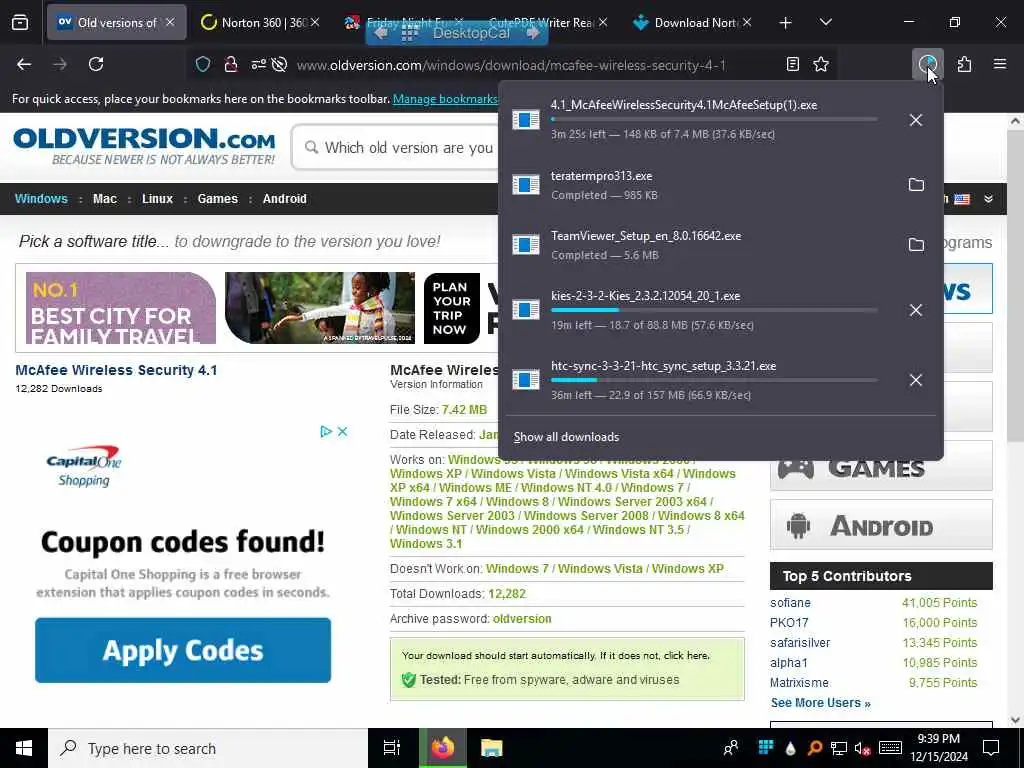Image resolution: width=1024 pixels, height=768 pixels.
Task: Reload the current page
Action: pos(96,64)
